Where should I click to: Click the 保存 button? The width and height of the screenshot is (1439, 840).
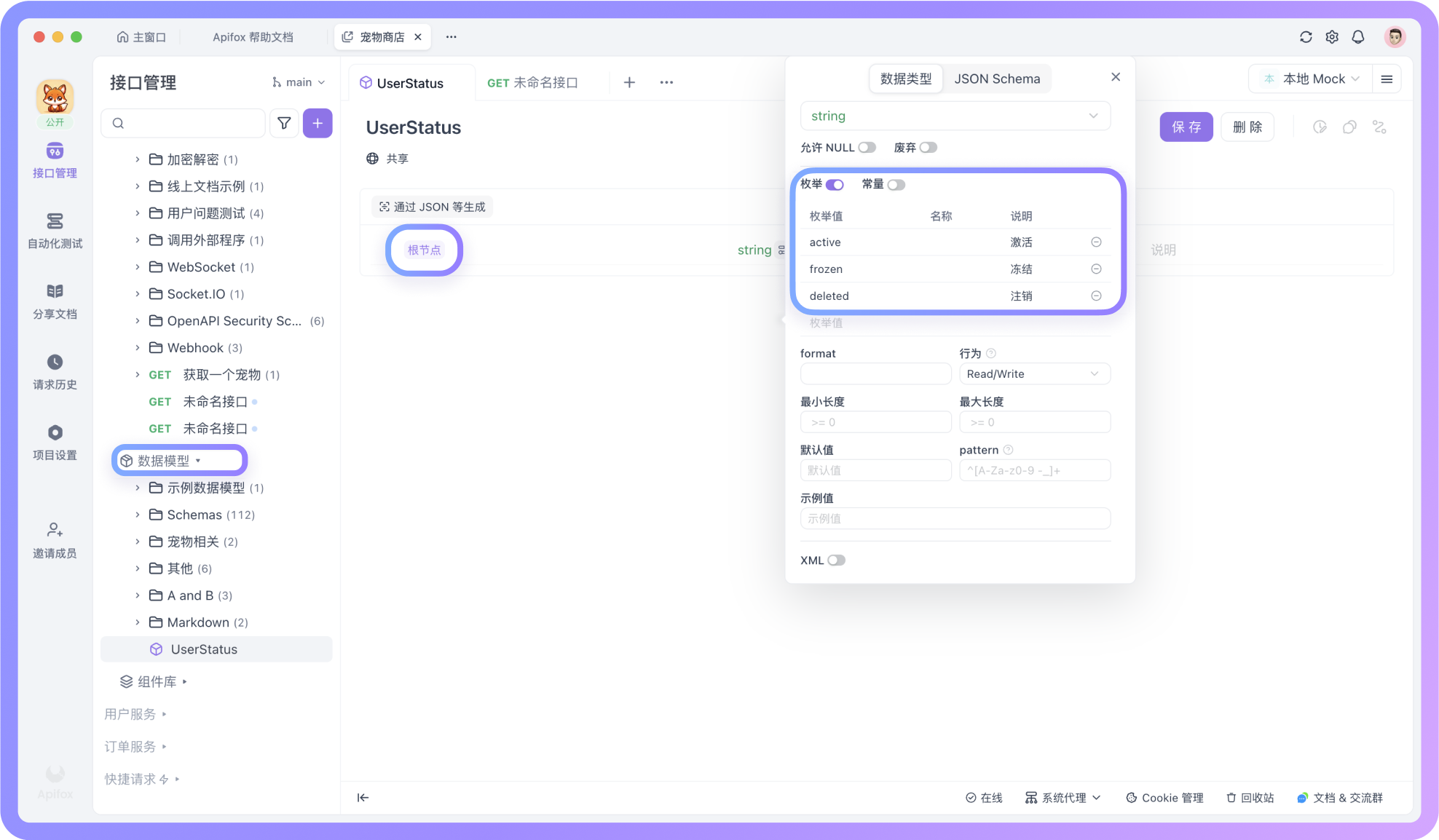pyautogui.click(x=1186, y=127)
